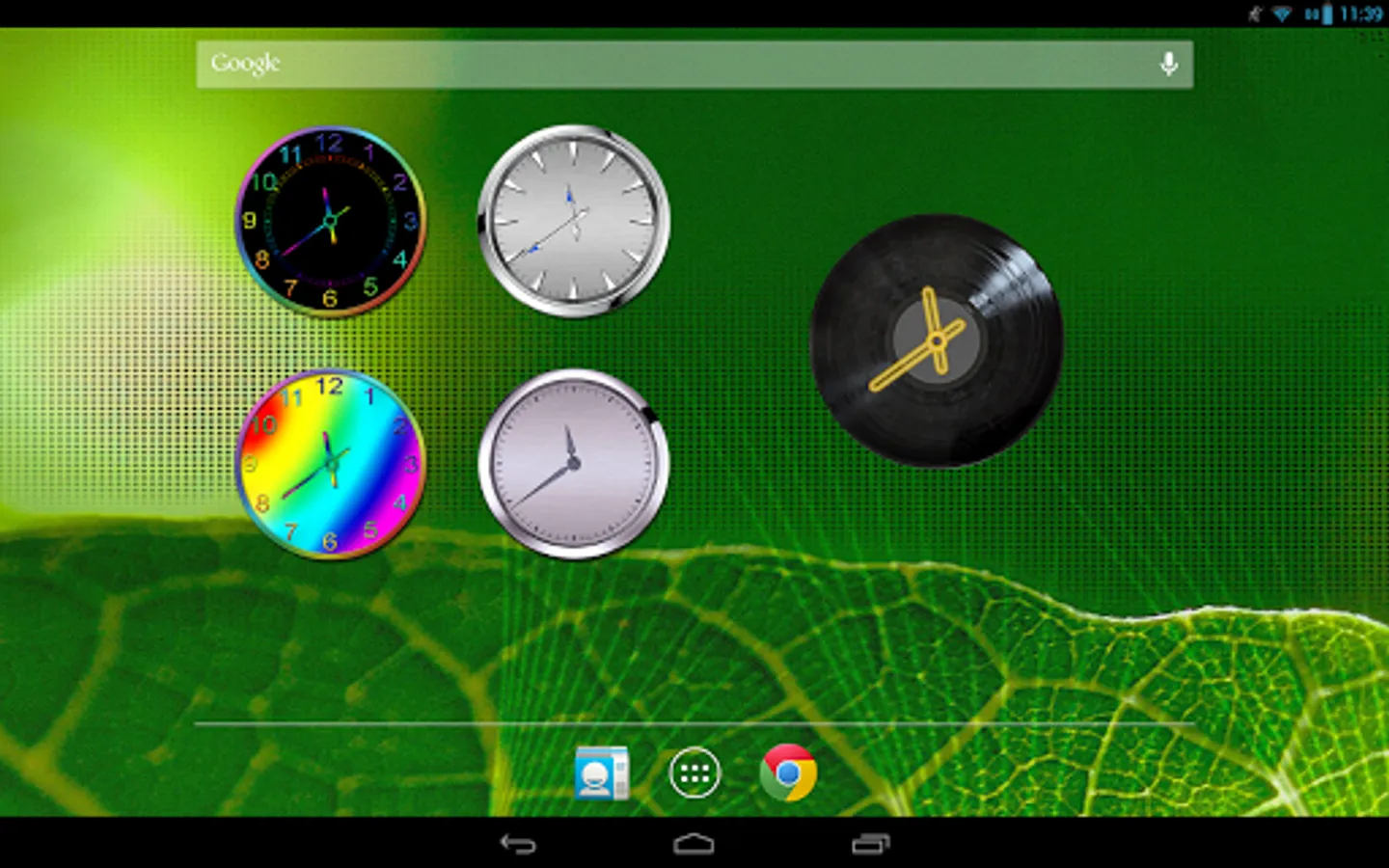Tap the vinyl record clock widget
Screen dimensions: 1389x868
coord(937,340)
